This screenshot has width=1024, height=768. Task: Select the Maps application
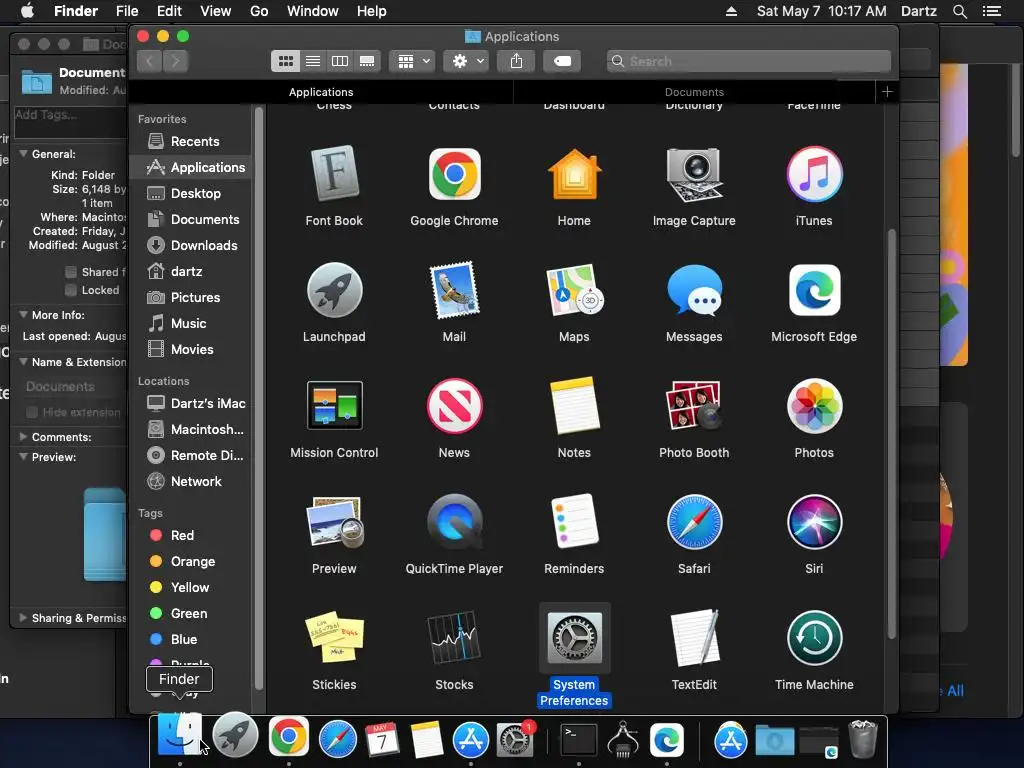(x=574, y=290)
